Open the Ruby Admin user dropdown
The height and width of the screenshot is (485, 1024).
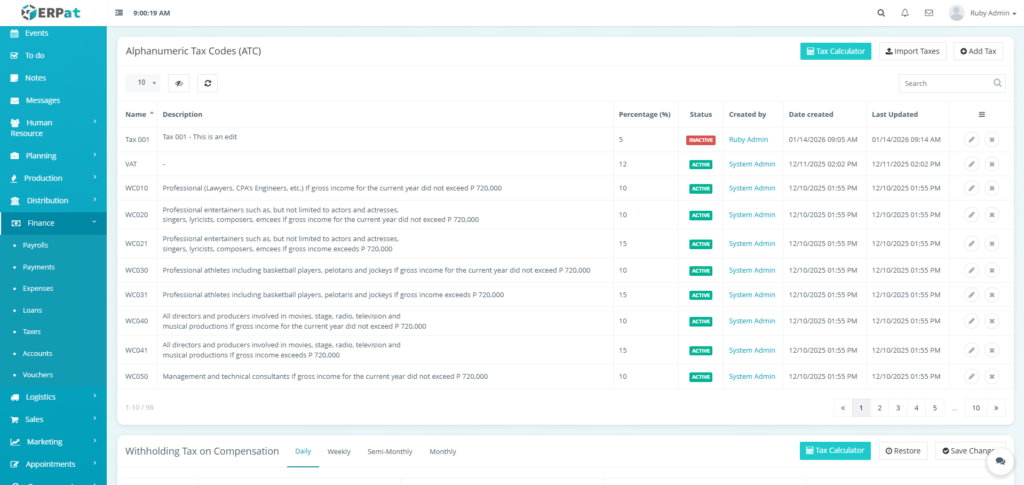pyautogui.click(x=980, y=13)
